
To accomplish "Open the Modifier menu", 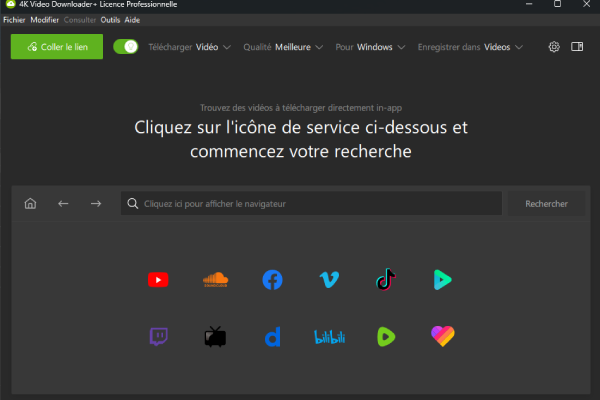I will pyautogui.click(x=45, y=20).
